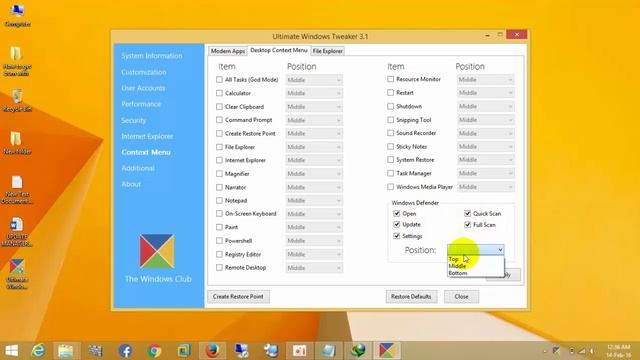Check the Snipping Tool item
The width and height of the screenshot is (640, 360).
[391, 120]
